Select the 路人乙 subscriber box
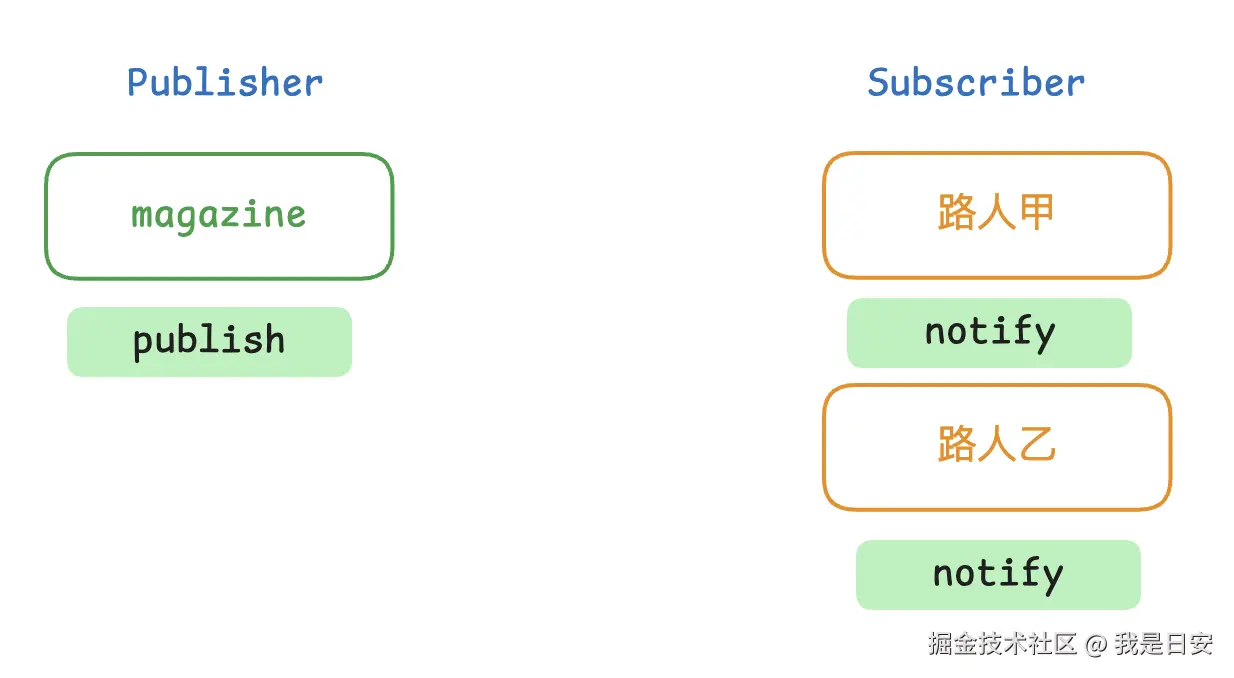The width and height of the screenshot is (1234, 678). tap(996, 446)
